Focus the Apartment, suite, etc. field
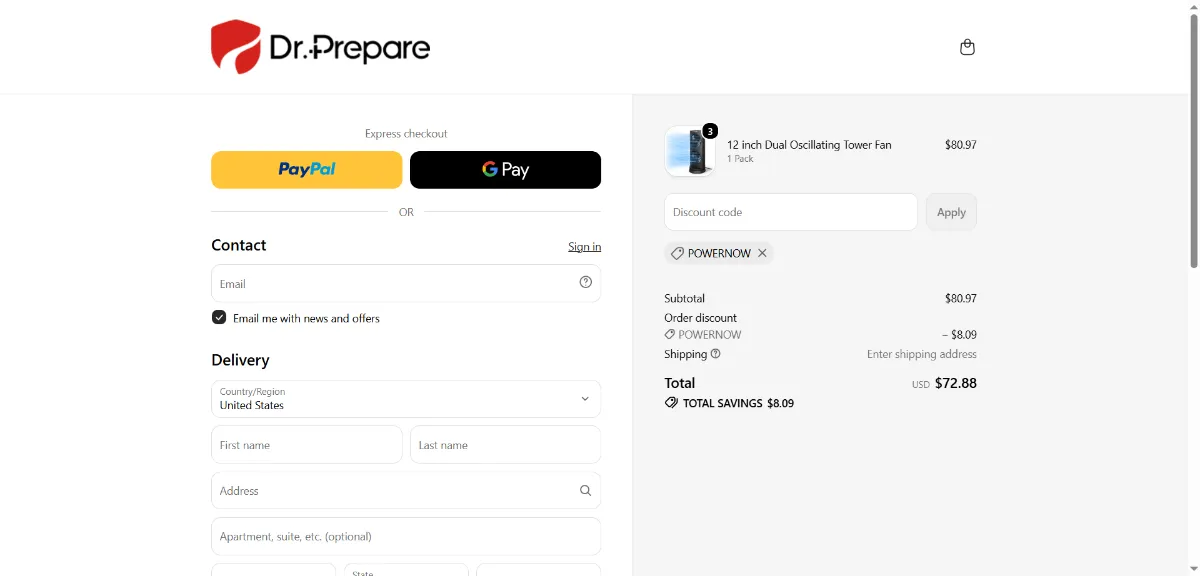The height and width of the screenshot is (576, 1200). 406,537
